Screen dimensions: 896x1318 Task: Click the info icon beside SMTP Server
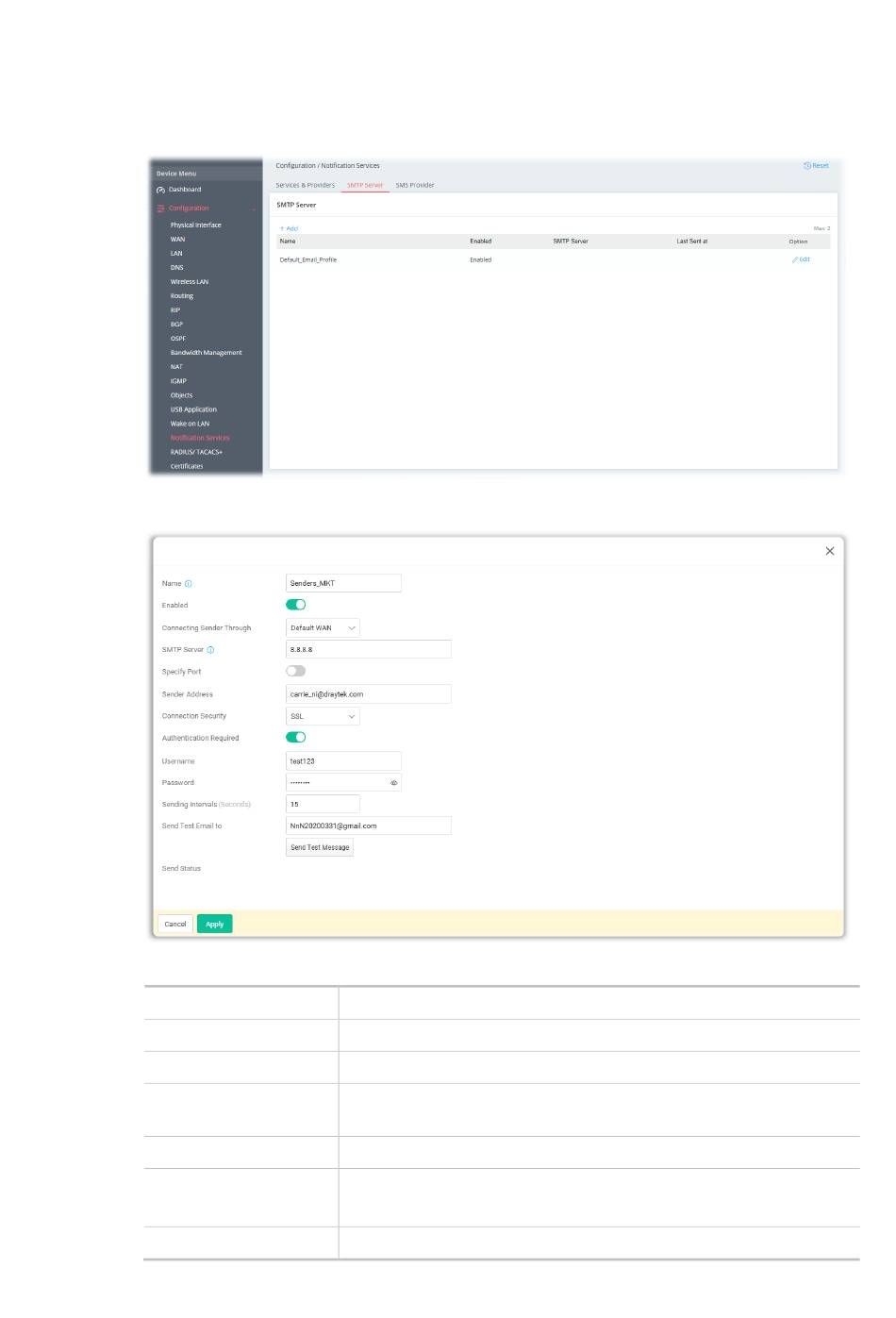click(x=210, y=650)
